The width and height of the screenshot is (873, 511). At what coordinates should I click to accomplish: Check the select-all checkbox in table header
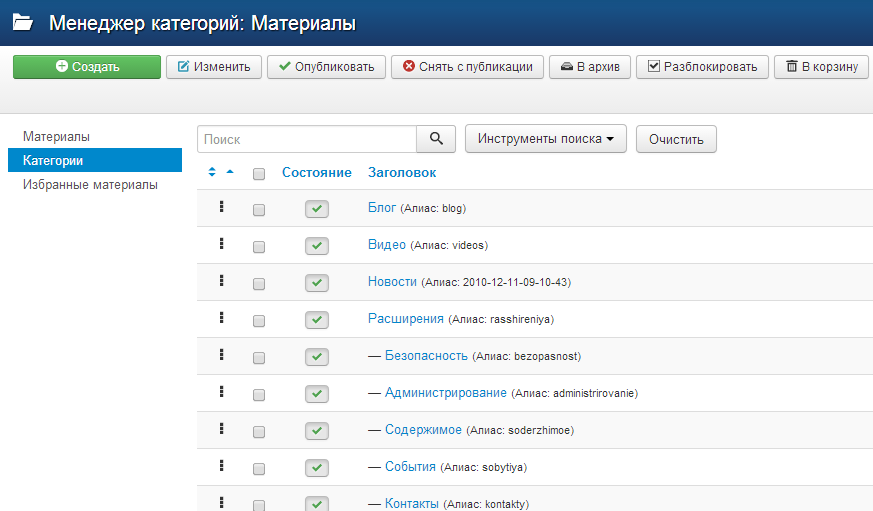pyautogui.click(x=259, y=174)
